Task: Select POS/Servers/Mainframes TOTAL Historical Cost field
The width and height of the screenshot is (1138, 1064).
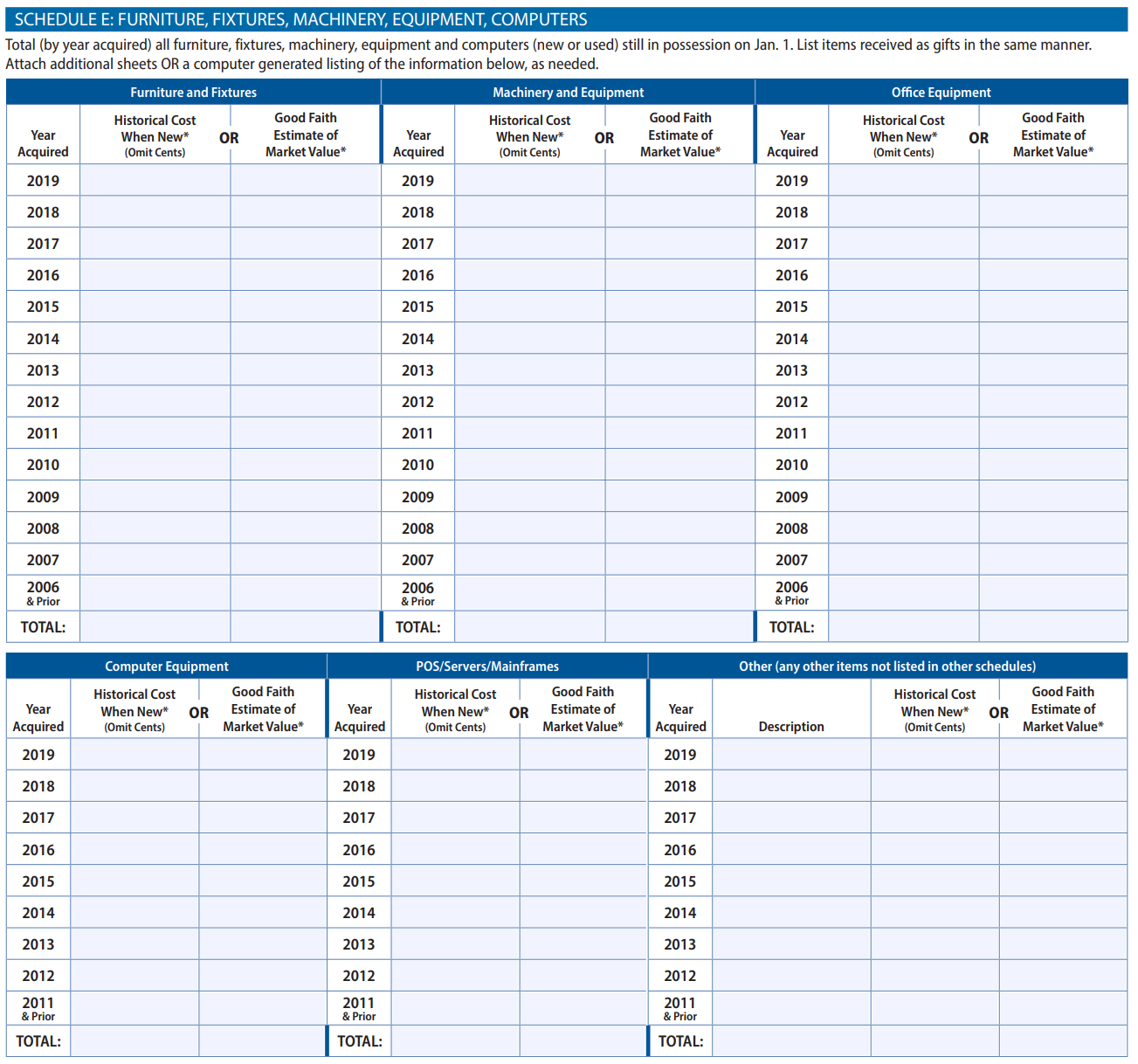Action: point(455,1040)
